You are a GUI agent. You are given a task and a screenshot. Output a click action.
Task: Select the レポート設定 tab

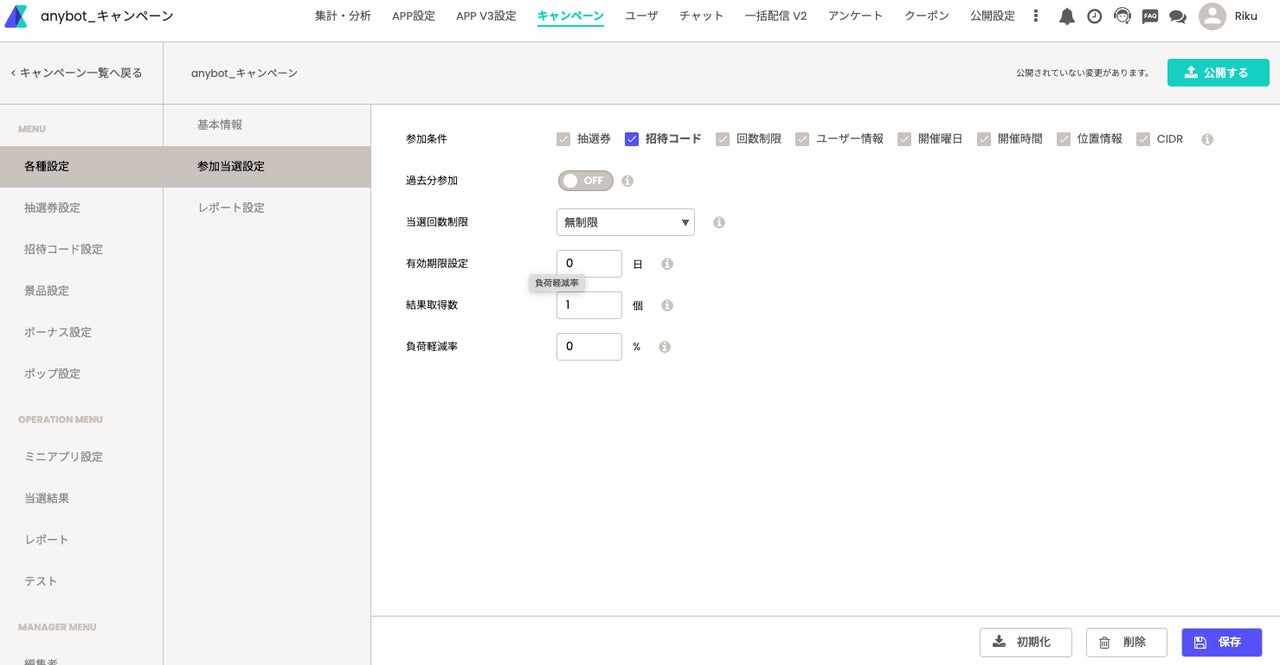tap(231, 208)
